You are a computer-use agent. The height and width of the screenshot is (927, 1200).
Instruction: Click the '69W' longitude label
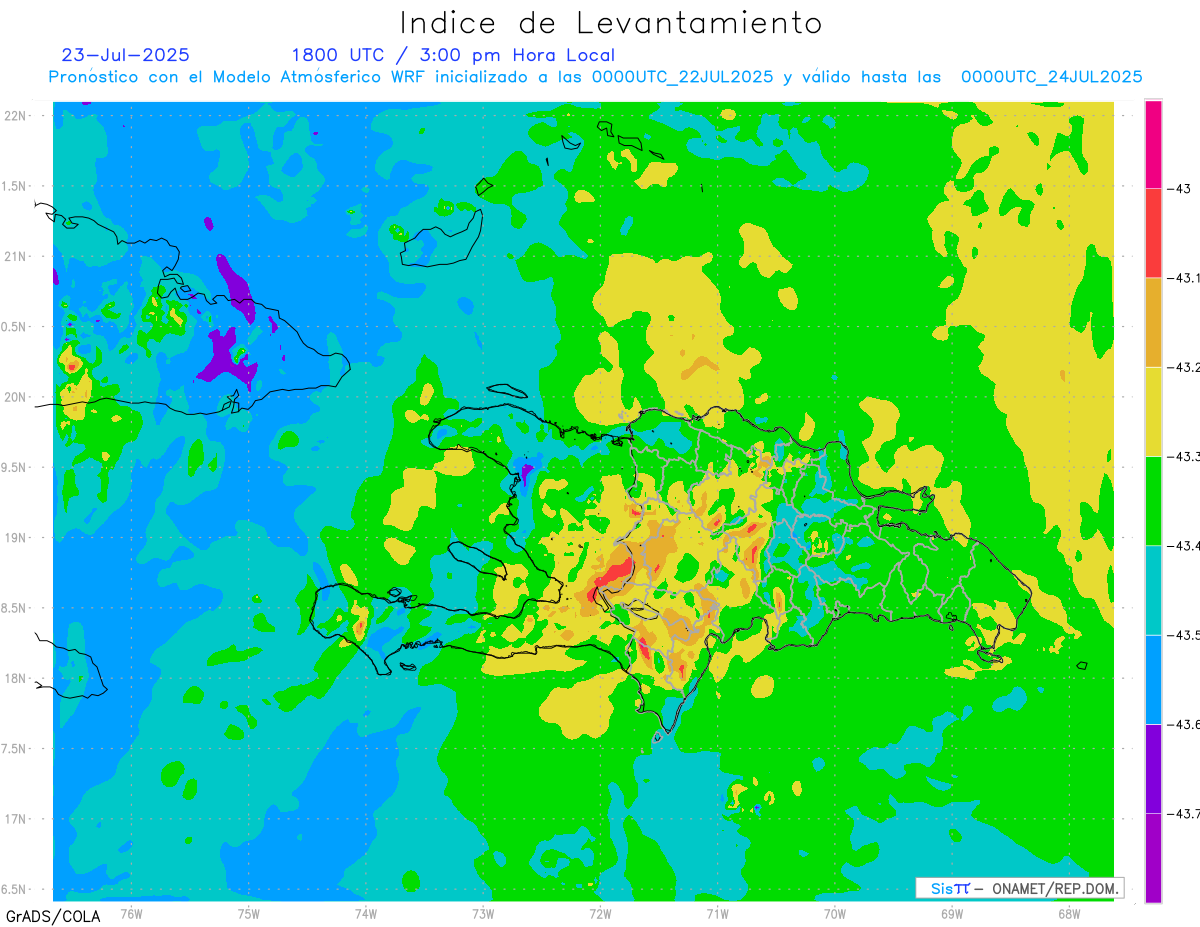(x=951, y=913)
